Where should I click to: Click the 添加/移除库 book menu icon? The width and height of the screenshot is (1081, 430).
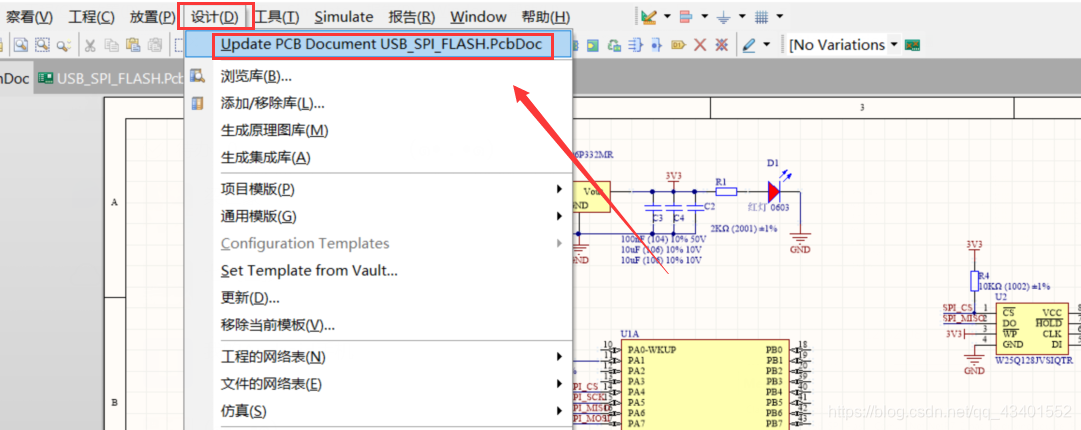[198, 103]
